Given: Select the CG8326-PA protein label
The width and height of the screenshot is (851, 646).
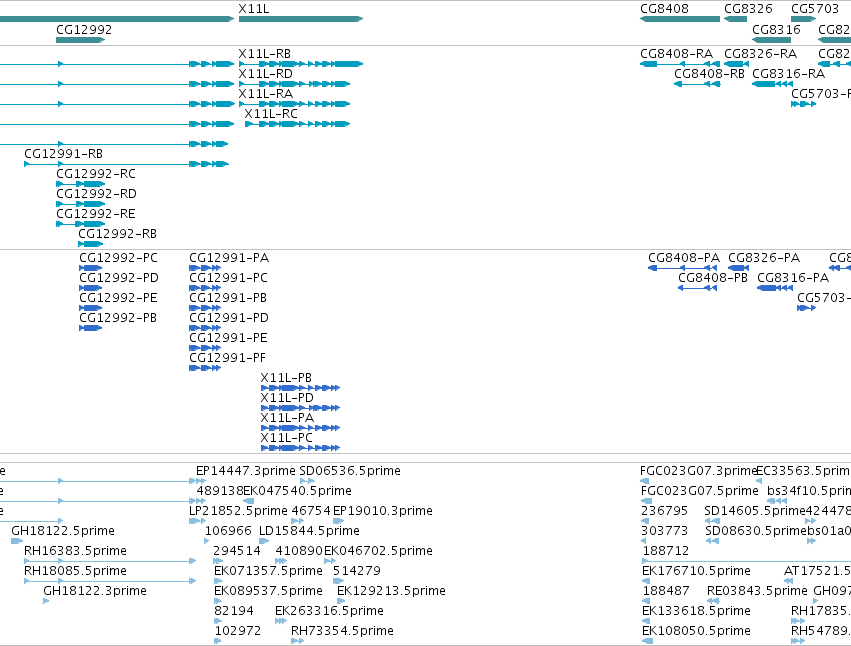Looking at the screenshot, I should click(764, 257).
